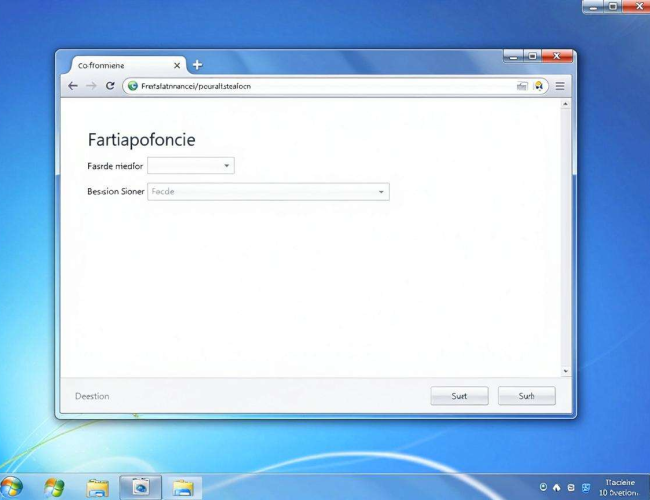The image size is (650, 500).
Task: Close the Co-fronniene tab
Action: (177, 66)
